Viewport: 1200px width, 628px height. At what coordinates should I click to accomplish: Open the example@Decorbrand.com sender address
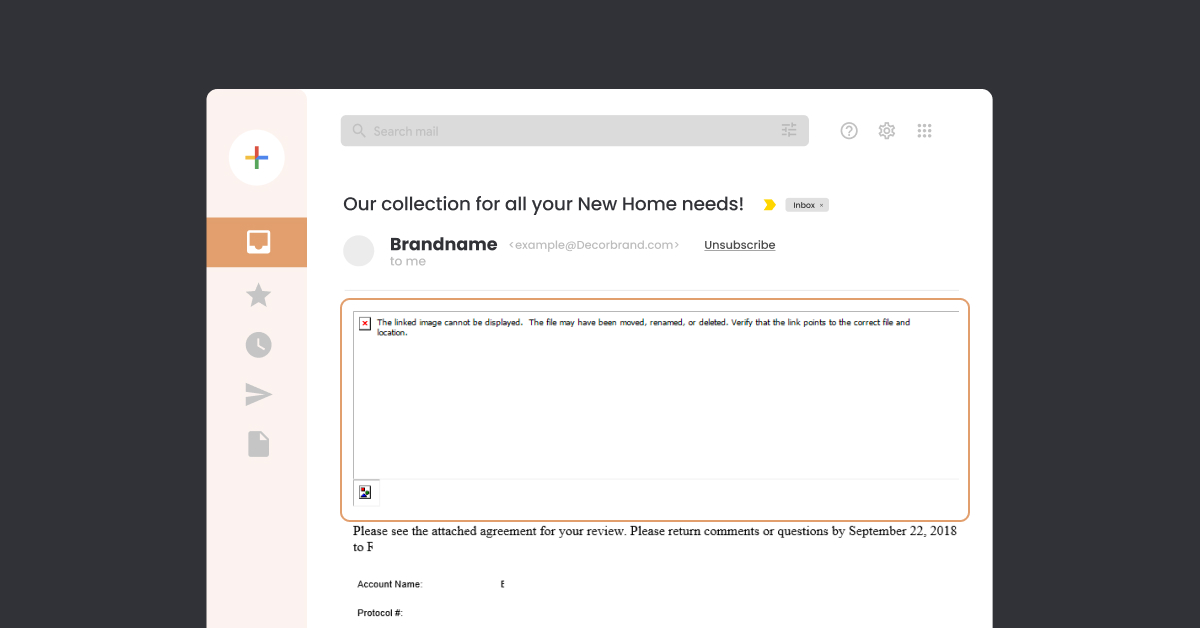[594, 244]
